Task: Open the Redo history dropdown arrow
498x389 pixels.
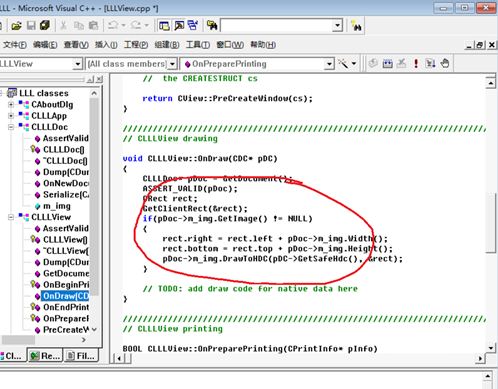Action: coord(146,25)
